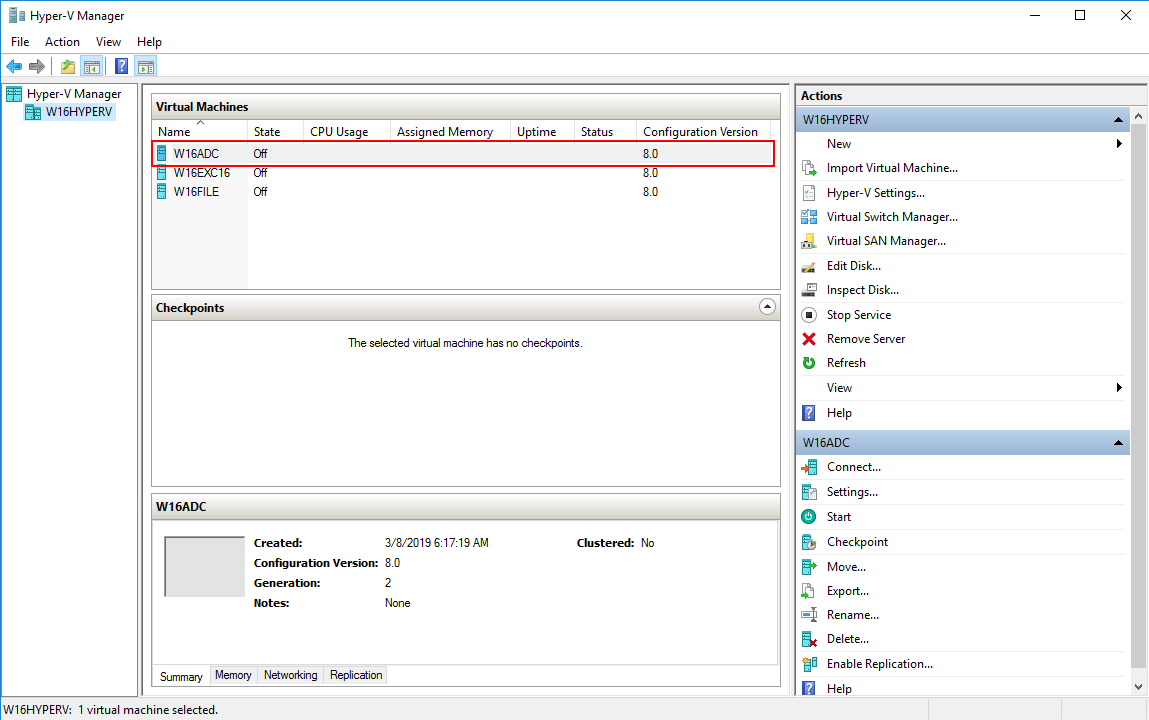The width and height of the screenshot is (1149, 720).
Task: Open the Action menu
Action: 62,42
